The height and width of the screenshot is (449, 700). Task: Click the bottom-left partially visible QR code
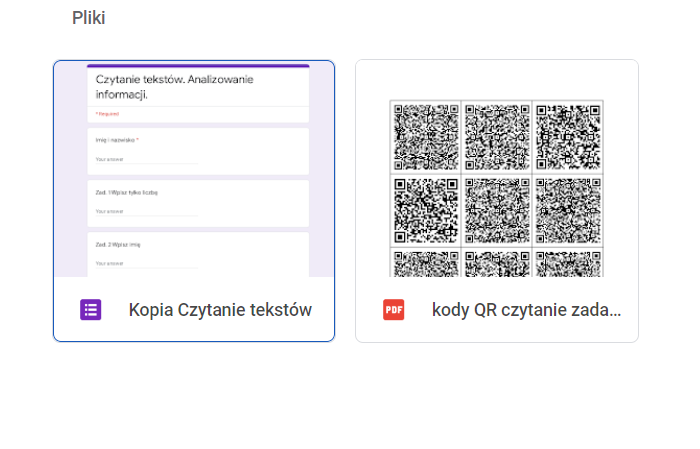click(426, 265)
